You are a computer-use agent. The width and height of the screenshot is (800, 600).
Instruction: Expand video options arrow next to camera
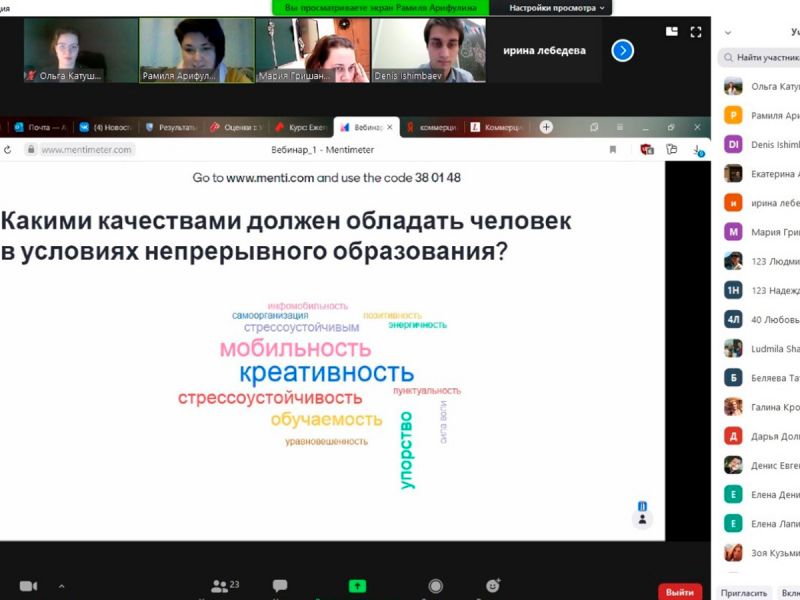coord(61,586)
